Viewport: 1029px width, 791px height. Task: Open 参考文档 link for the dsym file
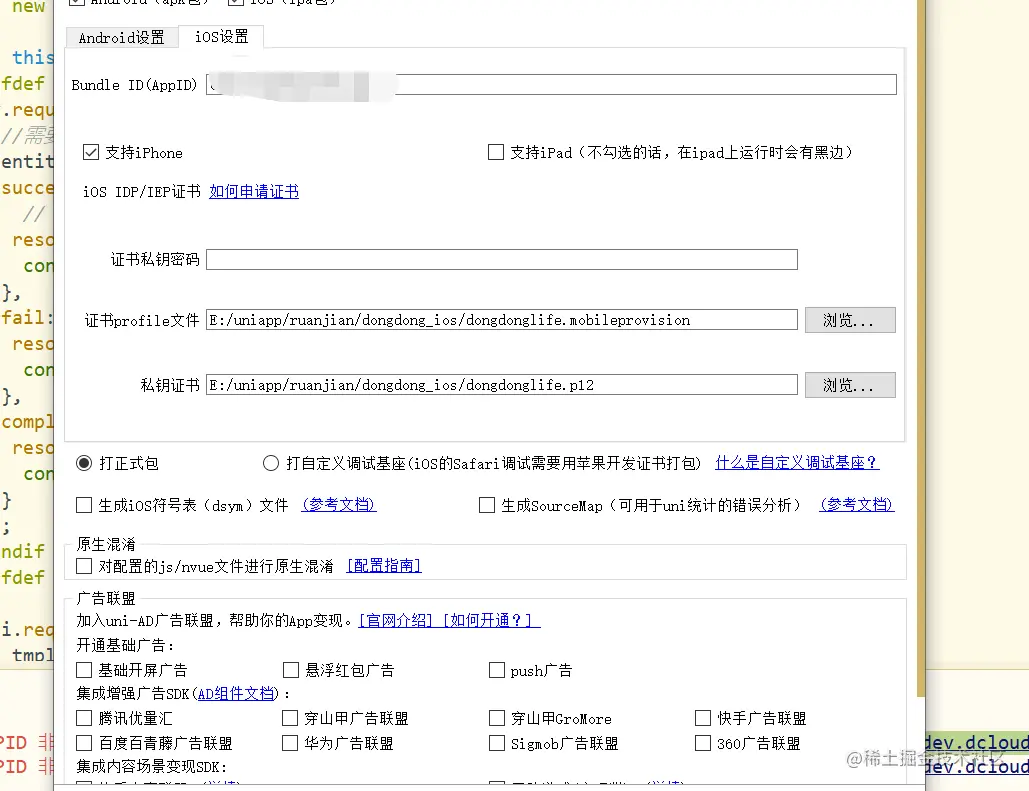click(339, 505)
